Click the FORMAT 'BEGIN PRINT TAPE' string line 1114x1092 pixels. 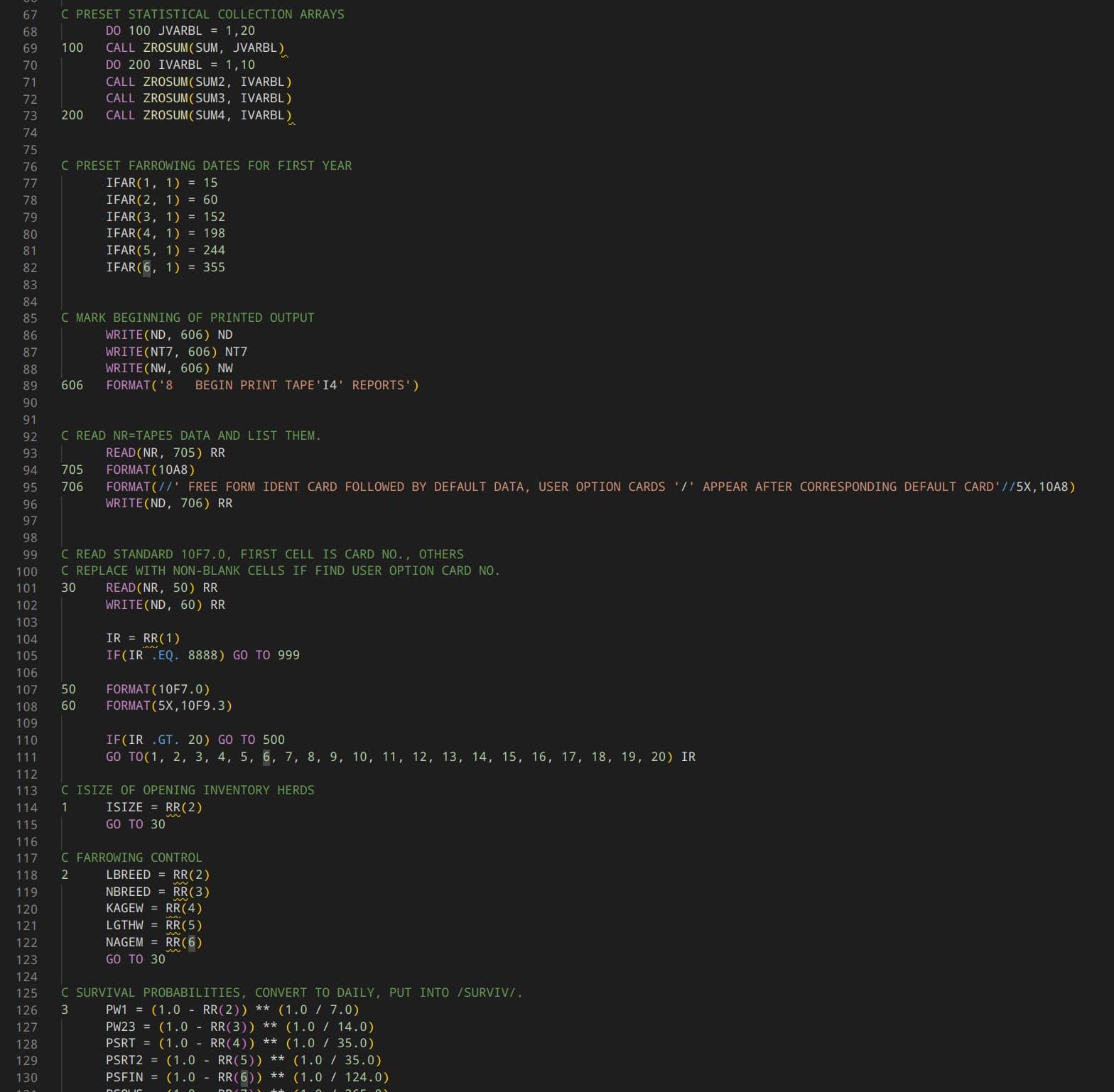[x=262, y=385]
